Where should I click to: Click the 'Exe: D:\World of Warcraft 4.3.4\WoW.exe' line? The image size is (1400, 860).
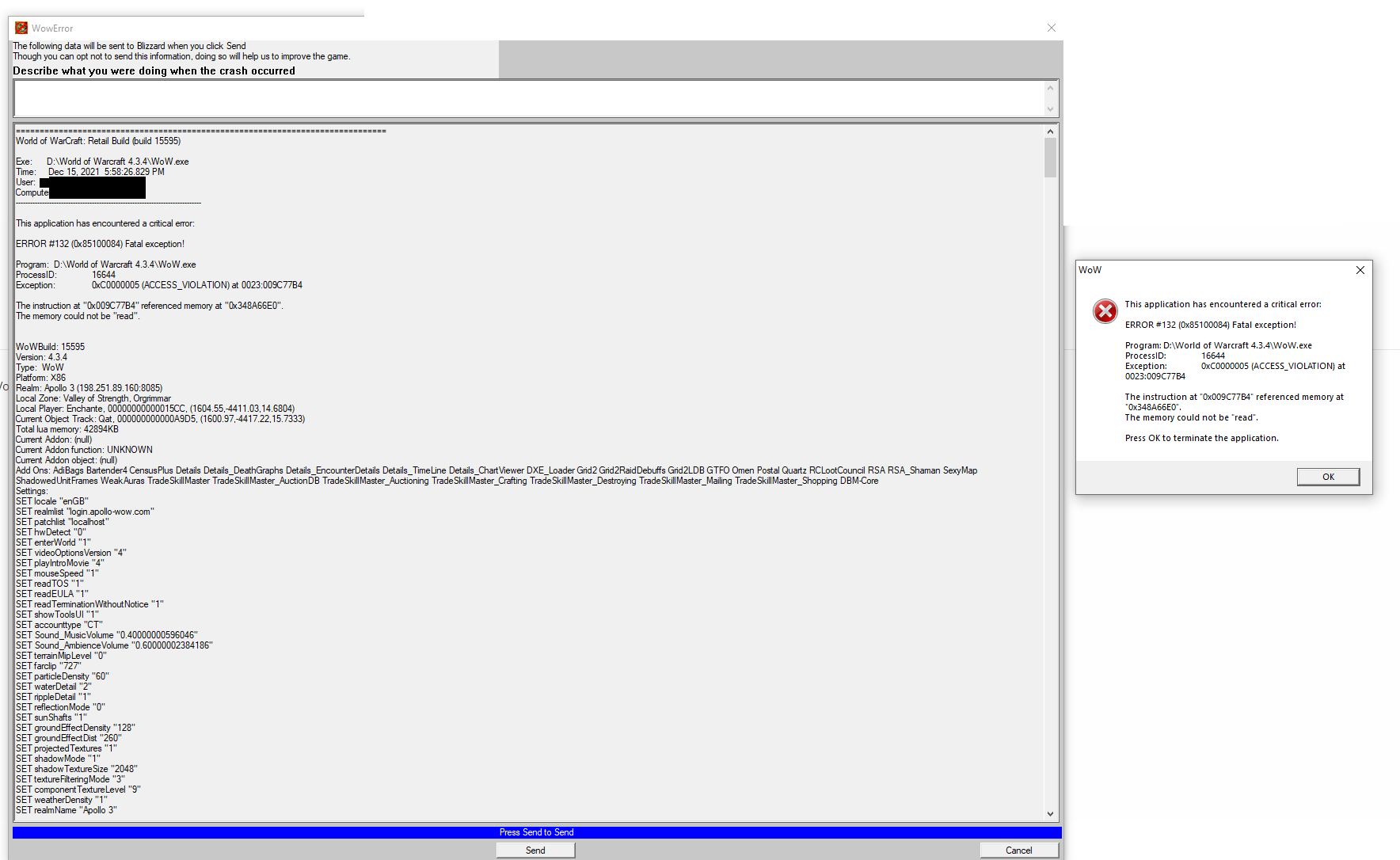[102, 162]
